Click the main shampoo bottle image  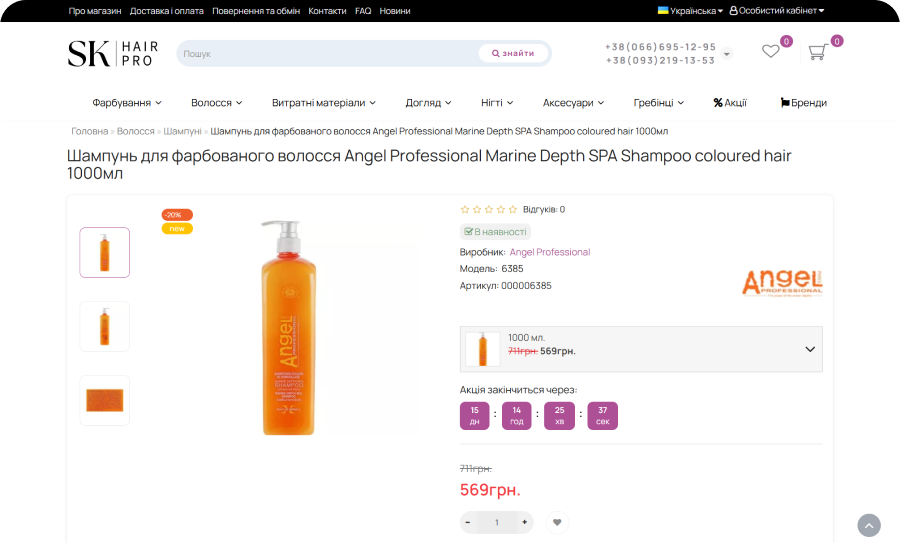289,328
